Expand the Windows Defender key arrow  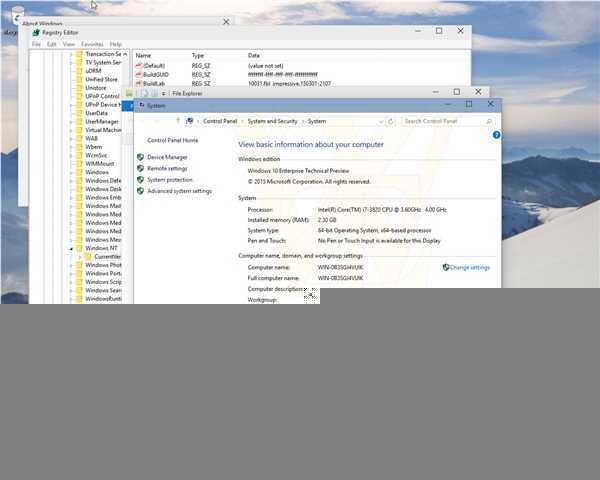pyautogui.click(x=71, y=181)
